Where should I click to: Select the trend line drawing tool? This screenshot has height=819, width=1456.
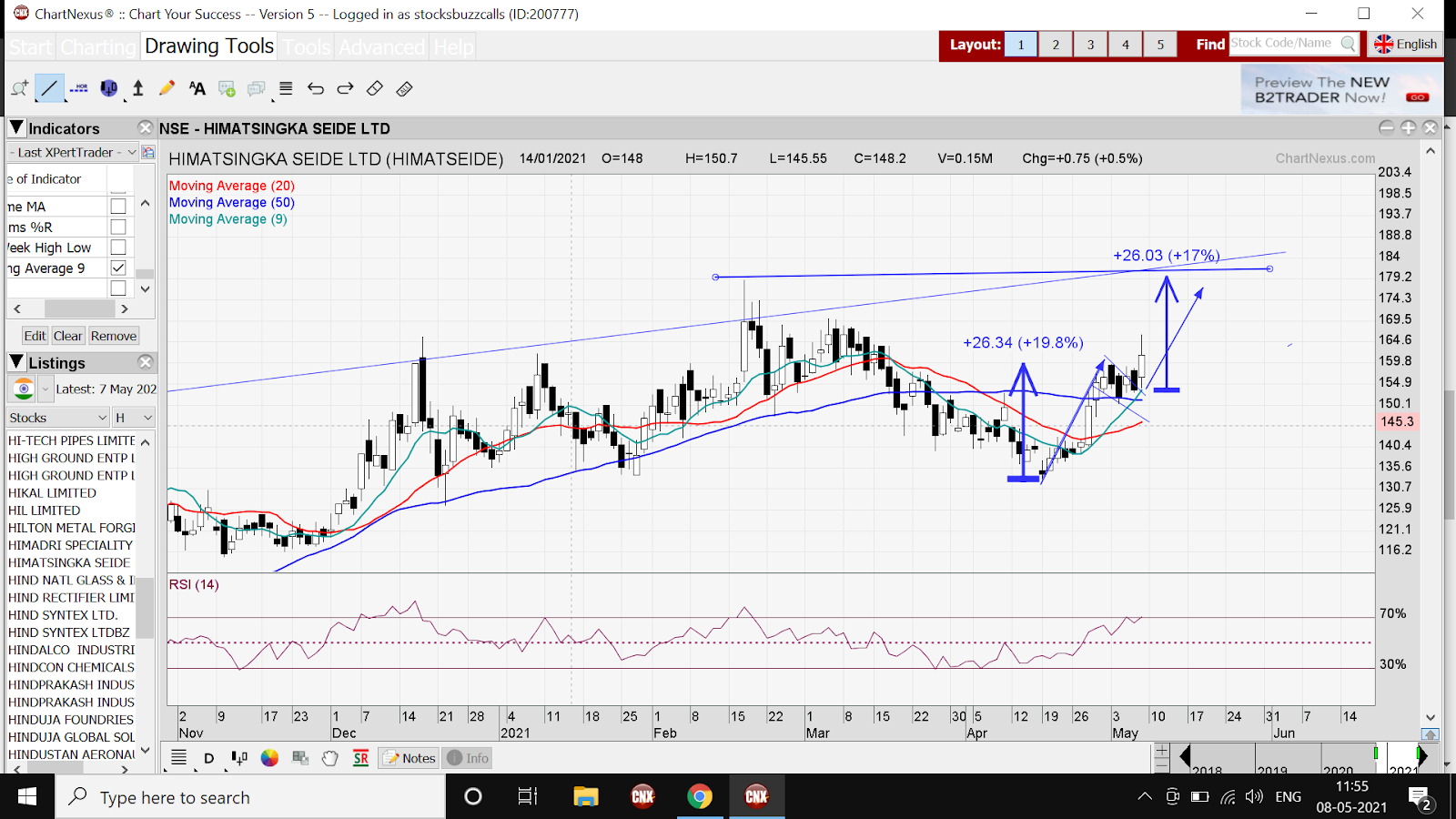49,88
